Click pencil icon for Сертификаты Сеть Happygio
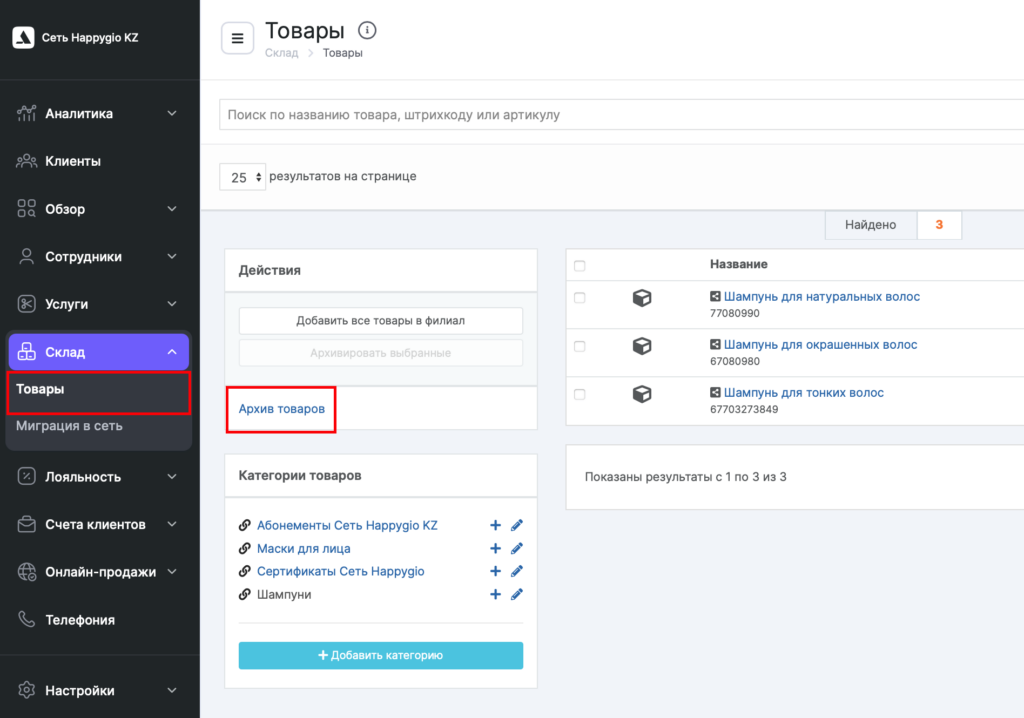The height and width of the screenshot is (718, 1024). [x=517, y=571]
